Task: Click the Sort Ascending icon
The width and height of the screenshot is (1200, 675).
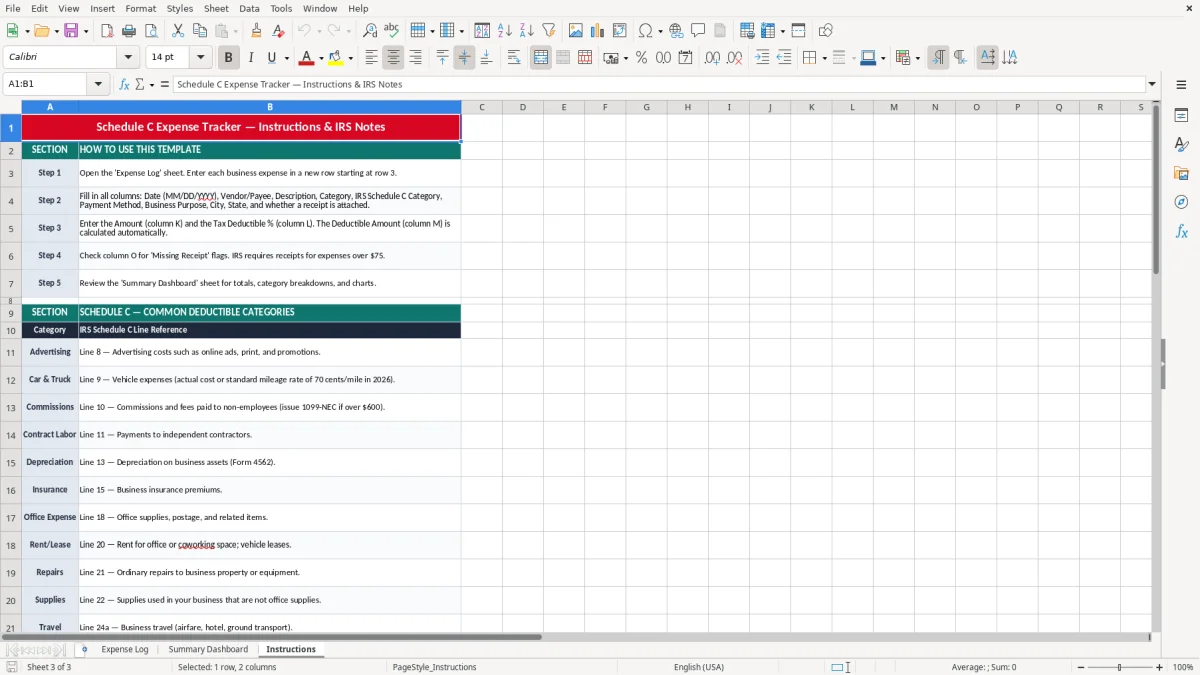Action: point(504,31)
